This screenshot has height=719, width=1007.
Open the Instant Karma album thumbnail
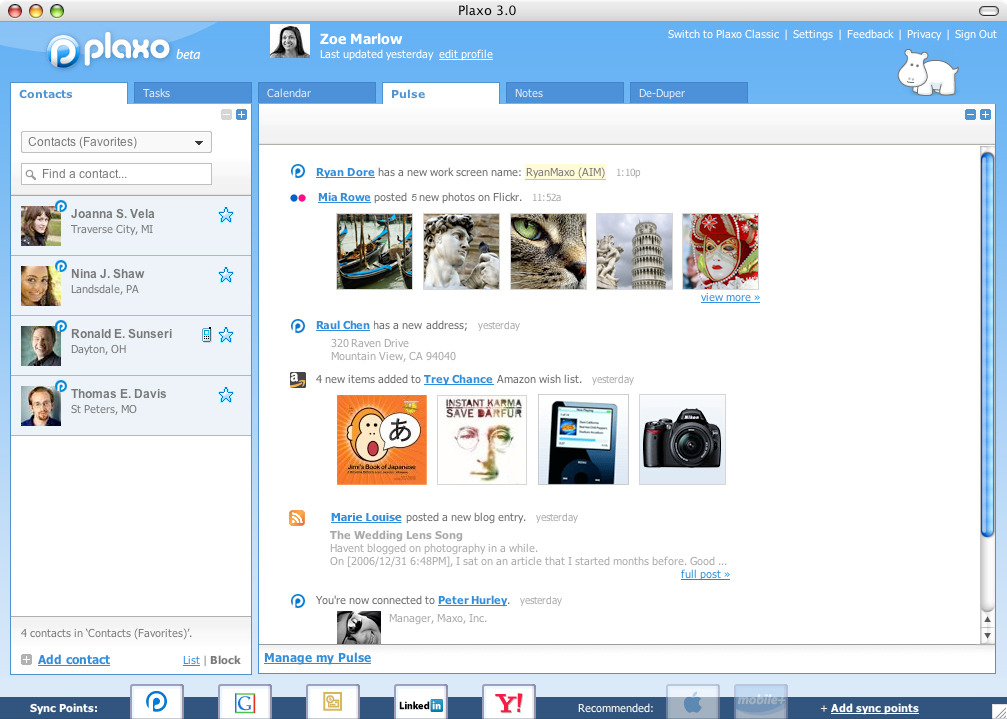482,440
